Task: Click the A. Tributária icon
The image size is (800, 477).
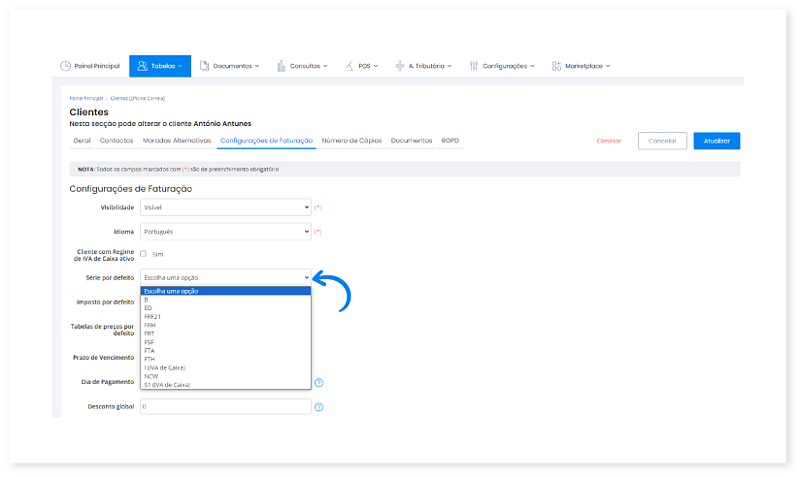Action: 399,66
